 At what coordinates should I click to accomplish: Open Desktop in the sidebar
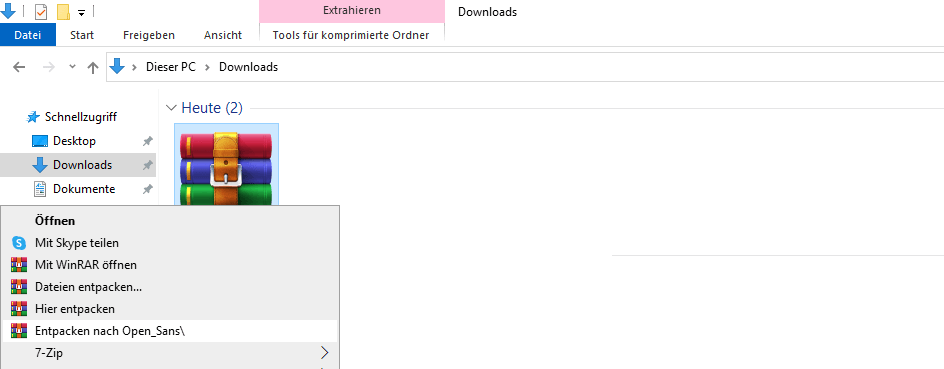point(74,141)
